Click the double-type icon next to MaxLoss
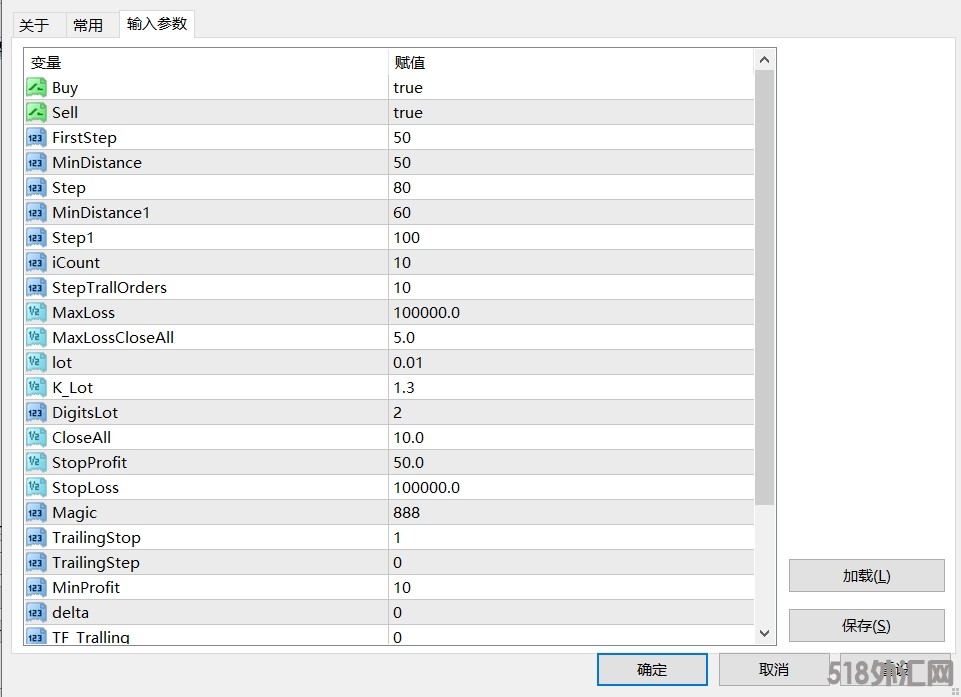The width and height of the screenshot is (961, 697). [36, 313]
